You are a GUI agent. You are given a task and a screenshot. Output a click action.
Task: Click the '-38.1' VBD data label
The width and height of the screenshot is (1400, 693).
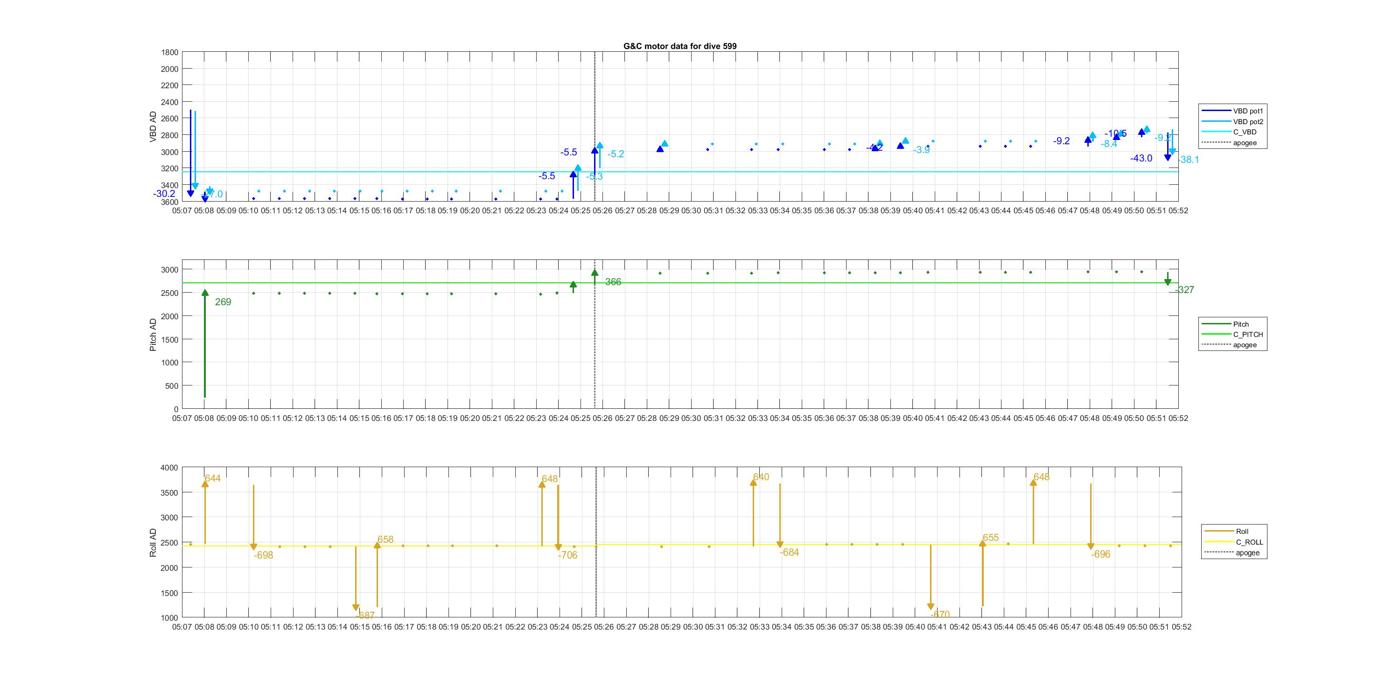pyautogui.click(x=1189, y=160)
